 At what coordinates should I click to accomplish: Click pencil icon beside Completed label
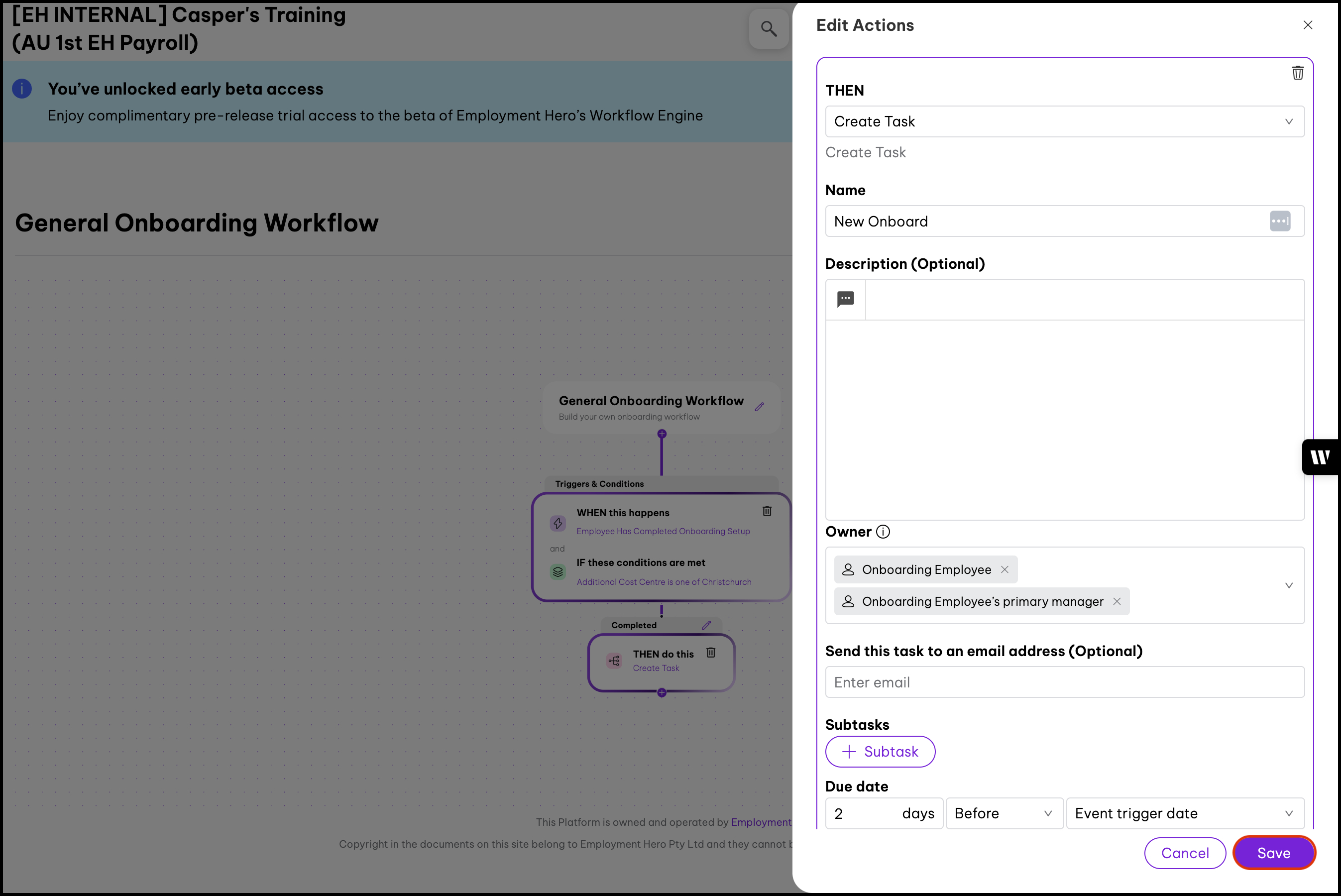(706, 625)
